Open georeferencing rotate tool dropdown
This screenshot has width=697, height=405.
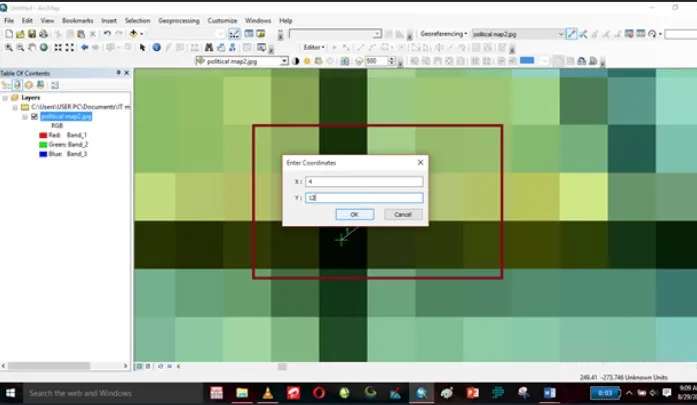click(661, 34)
